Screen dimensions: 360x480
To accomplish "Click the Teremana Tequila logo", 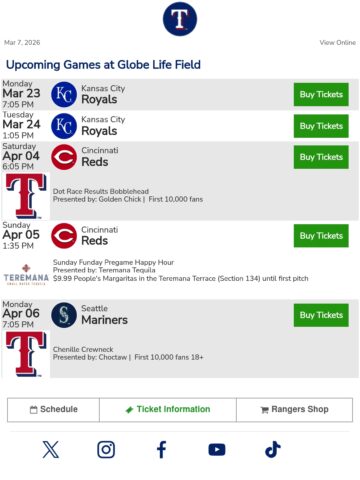I will click(x=26, y=274).
